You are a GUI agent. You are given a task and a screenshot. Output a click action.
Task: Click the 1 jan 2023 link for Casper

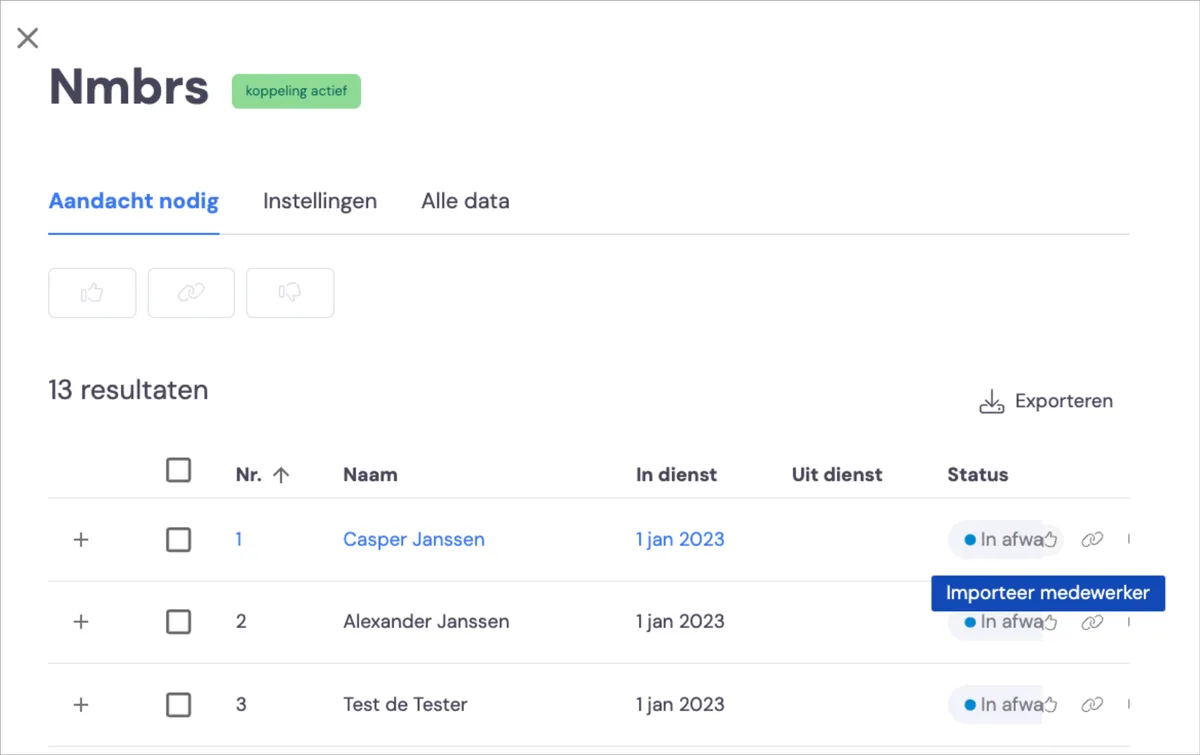point(680,540)
